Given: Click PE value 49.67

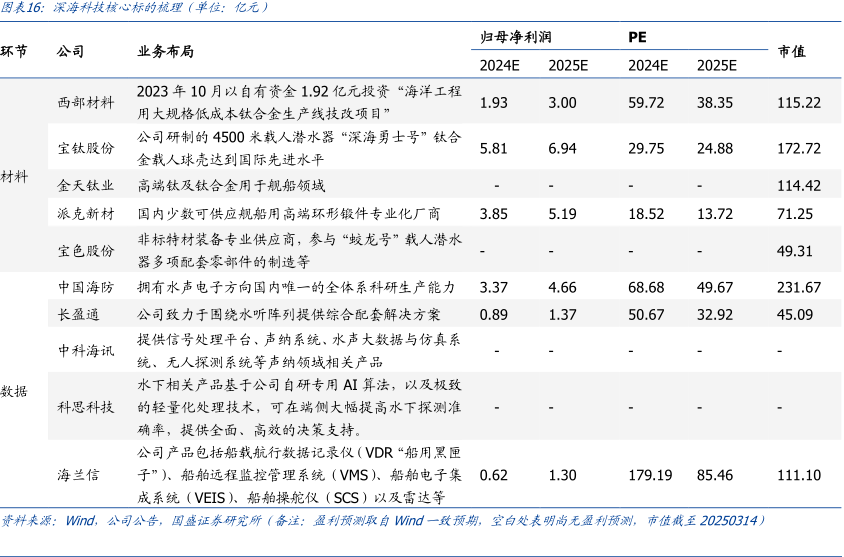Looking at the screenshot, I should tap(715, 287).
